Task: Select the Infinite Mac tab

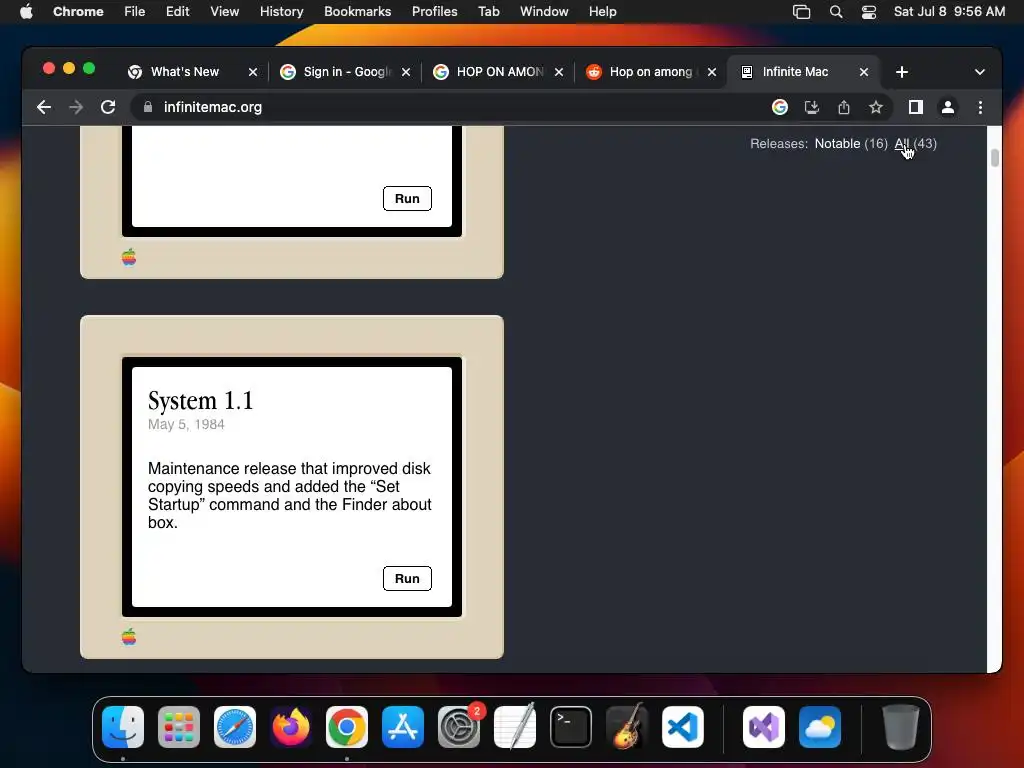Action: [795, 72]
